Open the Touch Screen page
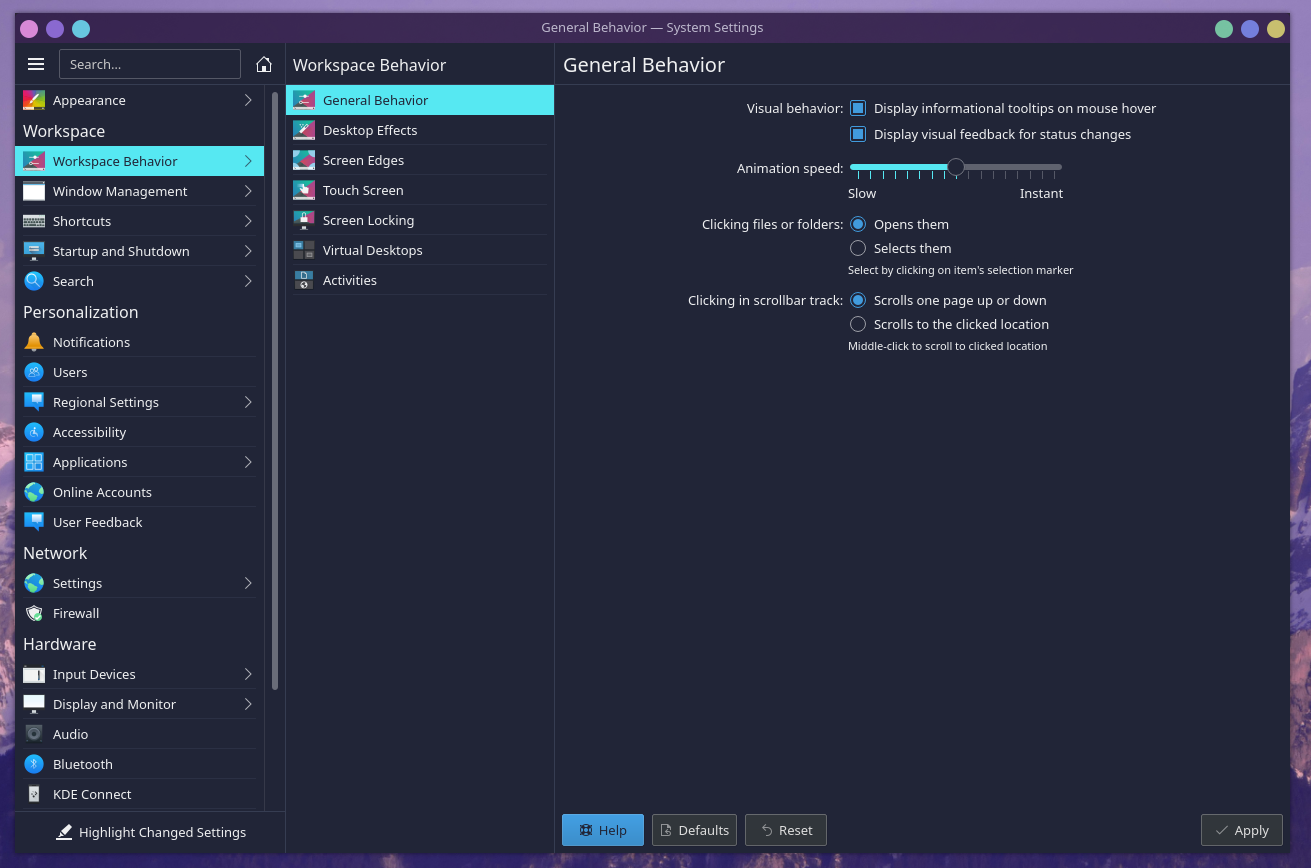 (x=420, y=190)
